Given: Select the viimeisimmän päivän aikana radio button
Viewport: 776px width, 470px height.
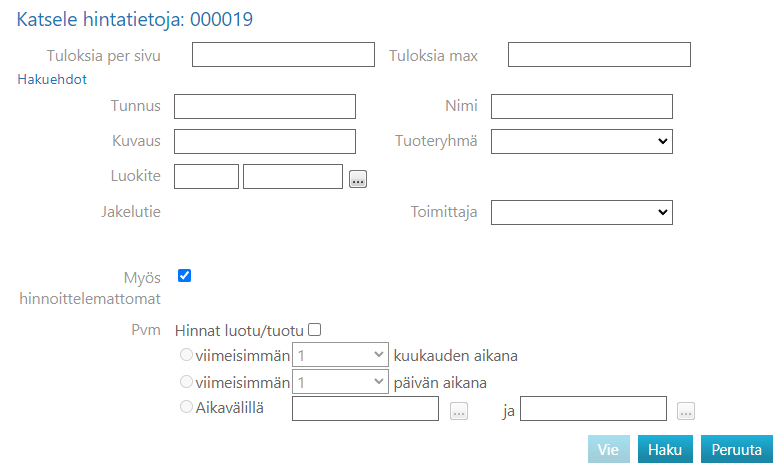Looking at the screenshot, I should click(x=184, y=381).
